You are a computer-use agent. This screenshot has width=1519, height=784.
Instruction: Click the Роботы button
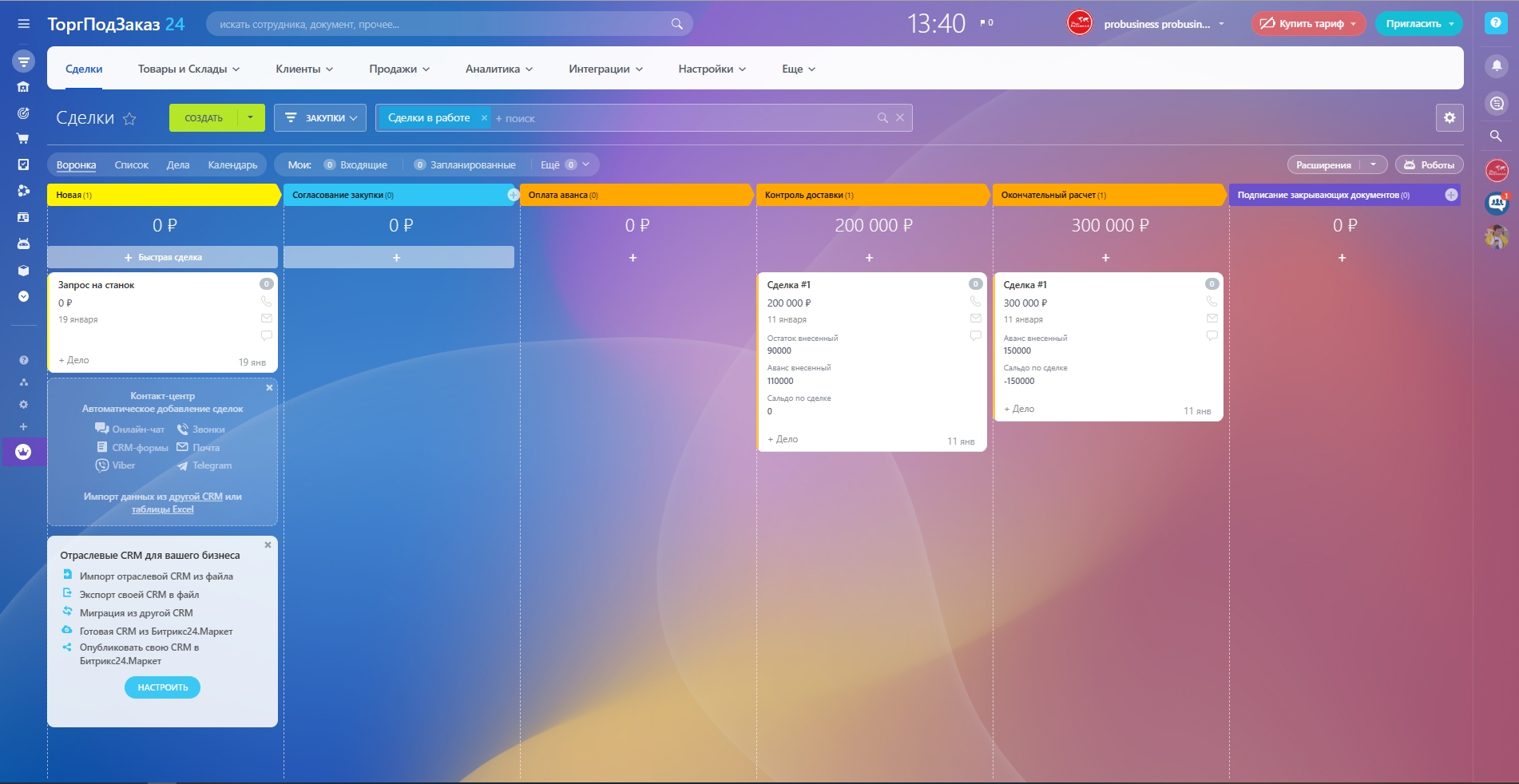click(1429, 165)
